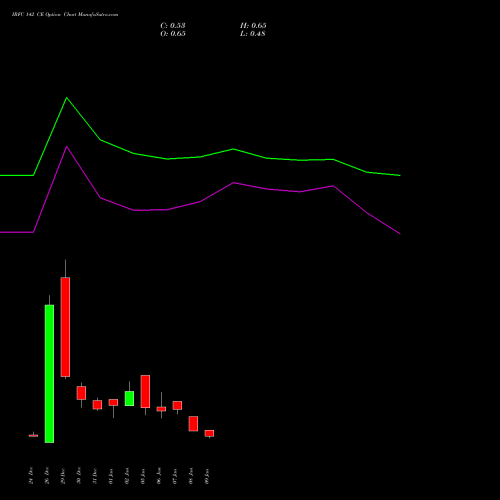Click the tall red candlestick for 29 Dec
Image resolution: width=500 pixels, height=500 pixels.
pyautogui.click(x=65, y=327)
